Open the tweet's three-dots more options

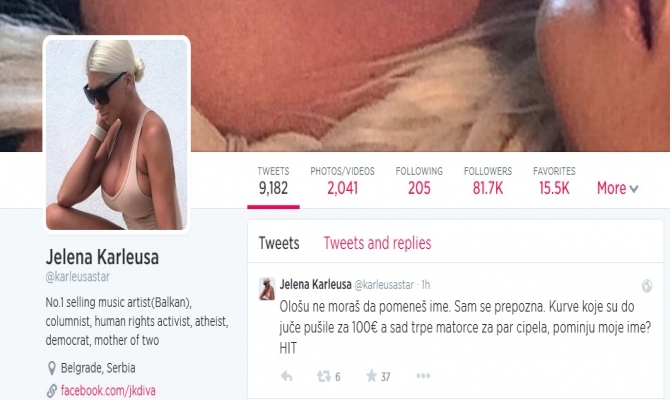(x=423, y=376)
